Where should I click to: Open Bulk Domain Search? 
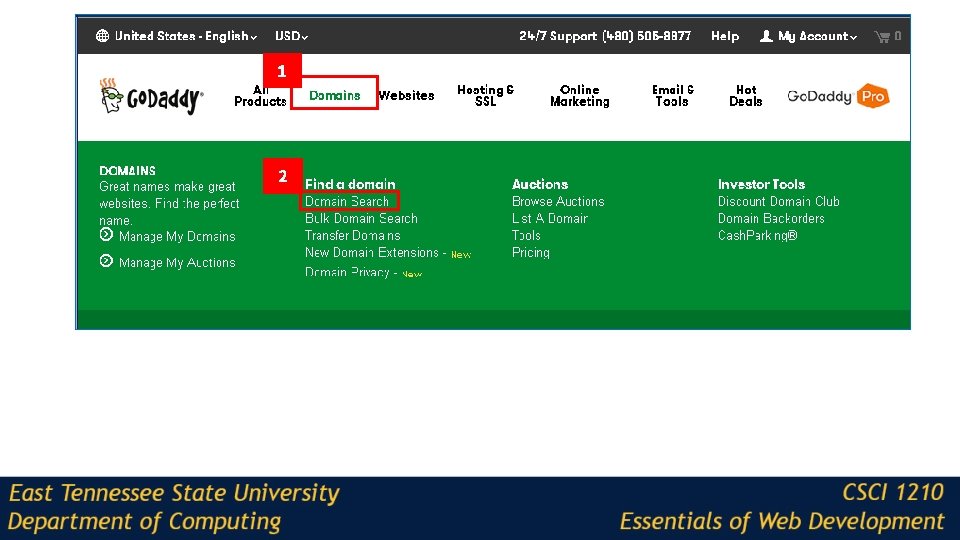(x=361, y=219)
